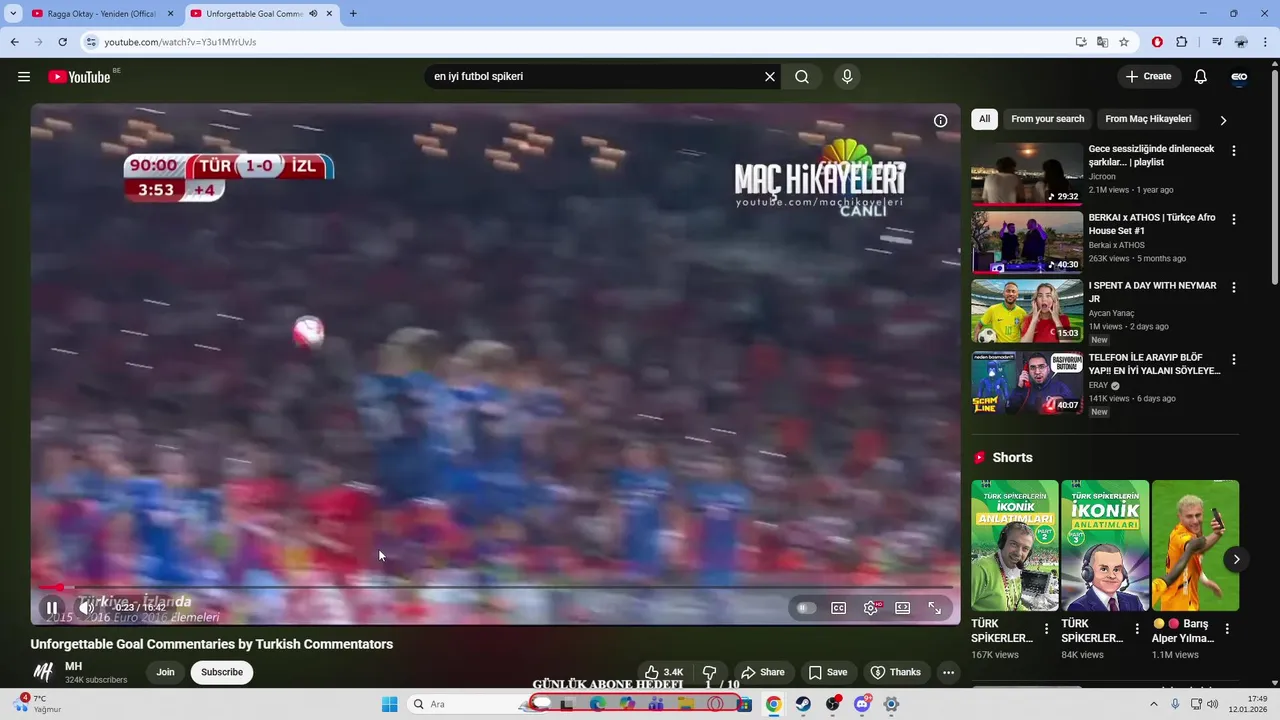Open the EKO account avatar menu
Viewport: 1280px width, 720px height.
point(1239,77)
